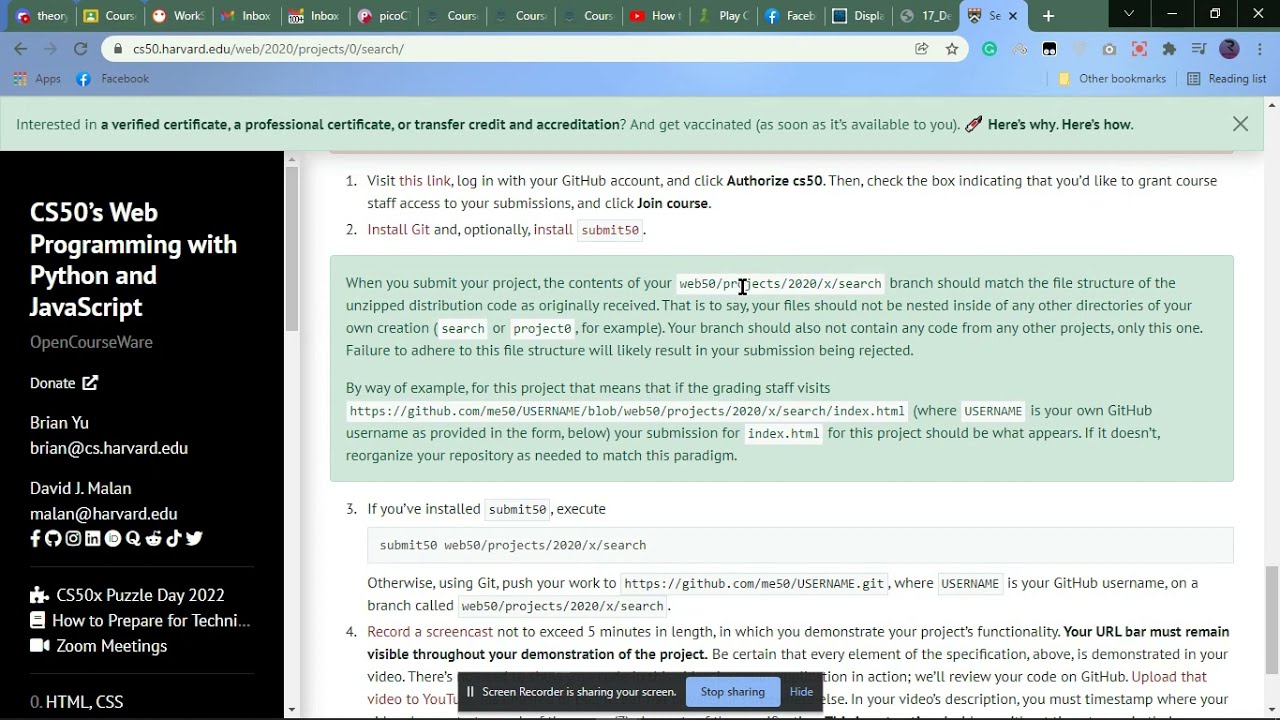Click the site lock icon in address bar
This screenshot has height=720, width=1280.
pos(118,49)
